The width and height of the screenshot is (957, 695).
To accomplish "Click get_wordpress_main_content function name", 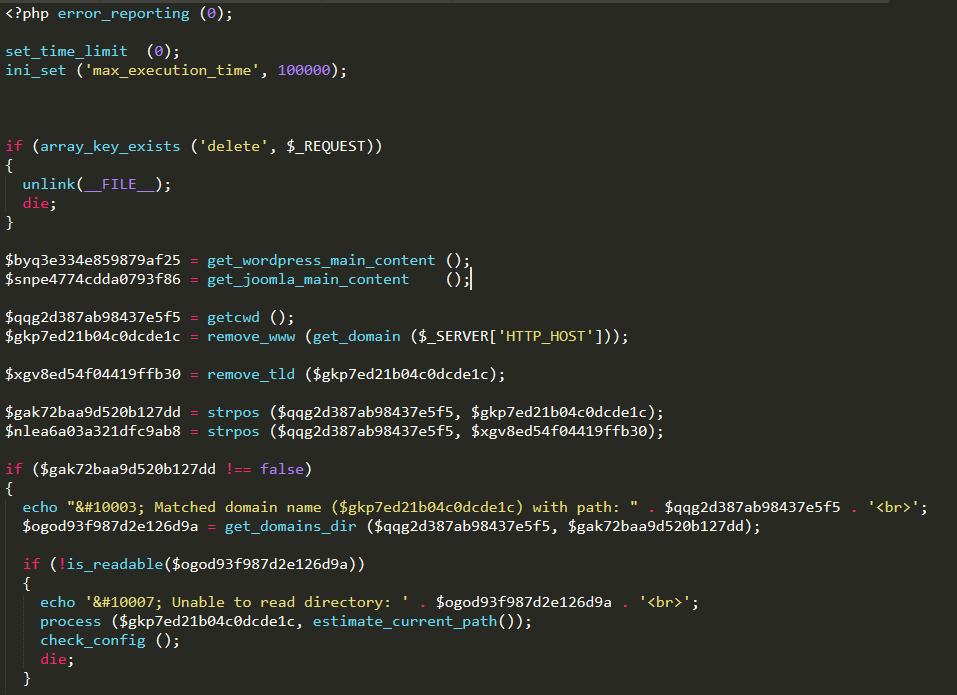I will tap(321, 261).
